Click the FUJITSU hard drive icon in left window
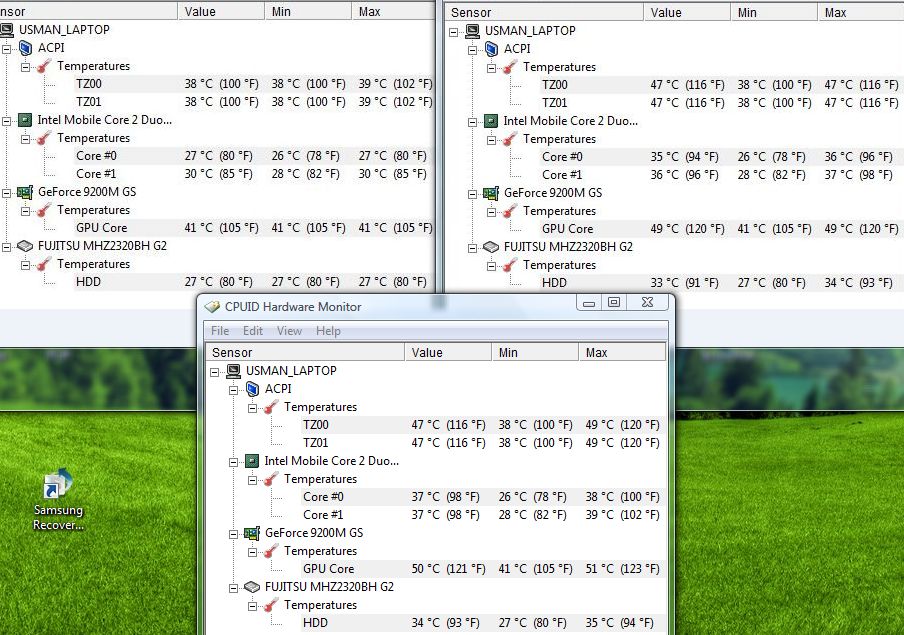Image resolution: width=904 pixels, height=635 pixels. [25, 246]
